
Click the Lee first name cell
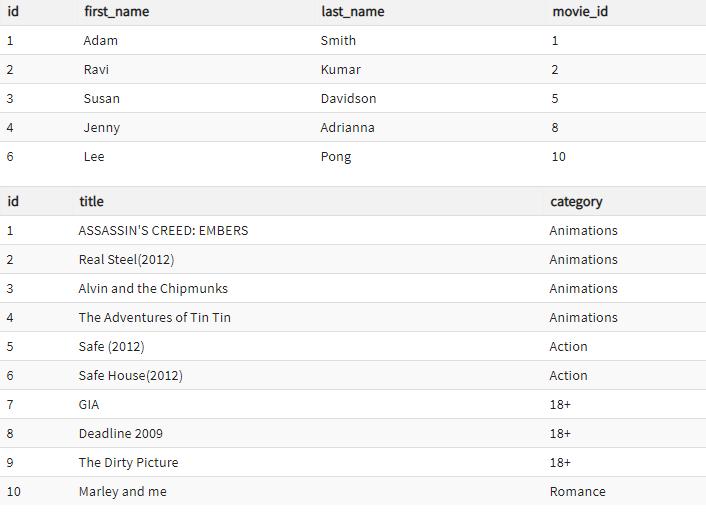(x=94, y=156)
